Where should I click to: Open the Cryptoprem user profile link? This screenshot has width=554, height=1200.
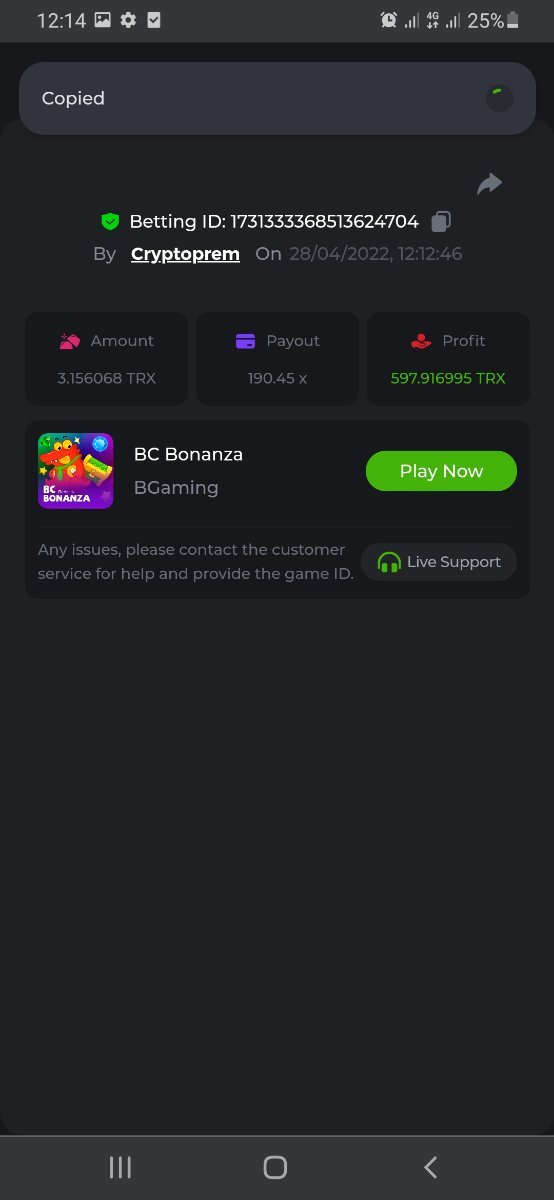pyautogui.click(x=185, y=254)
